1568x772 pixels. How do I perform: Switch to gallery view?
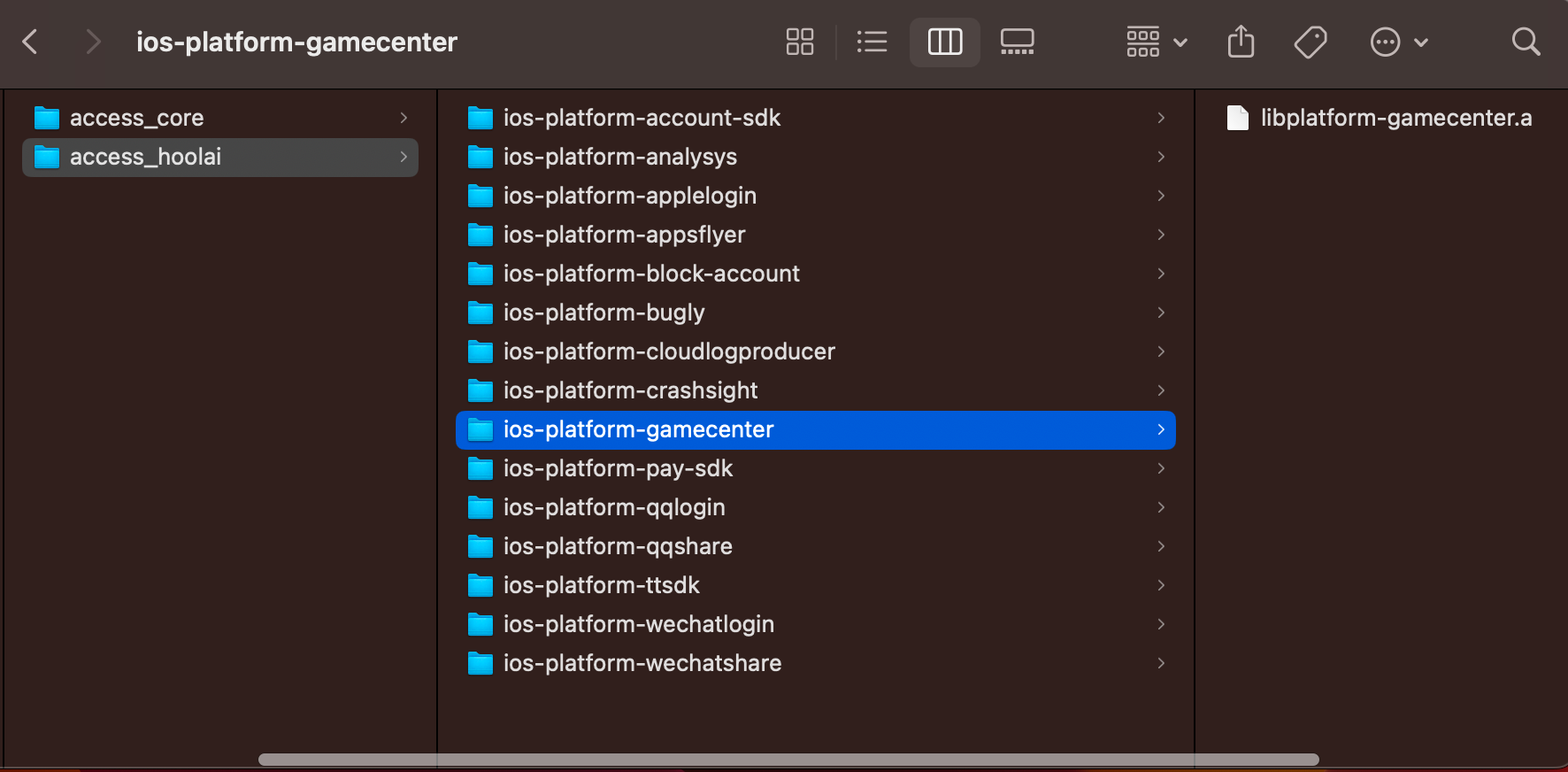pyautogui.click(x=1018, y=42)
